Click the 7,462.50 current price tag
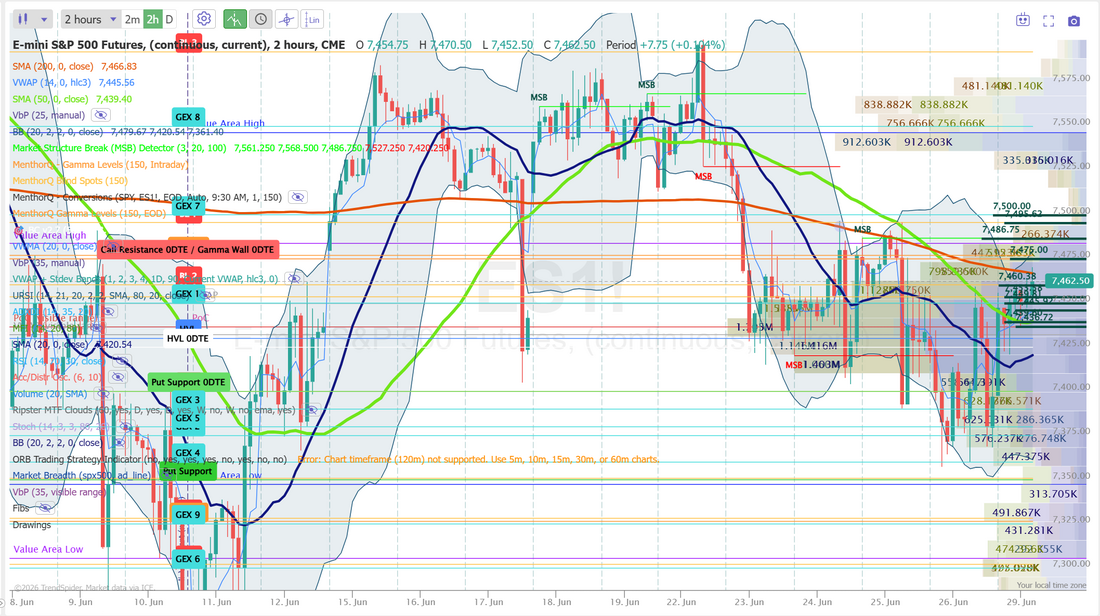 click(1070, 281)
